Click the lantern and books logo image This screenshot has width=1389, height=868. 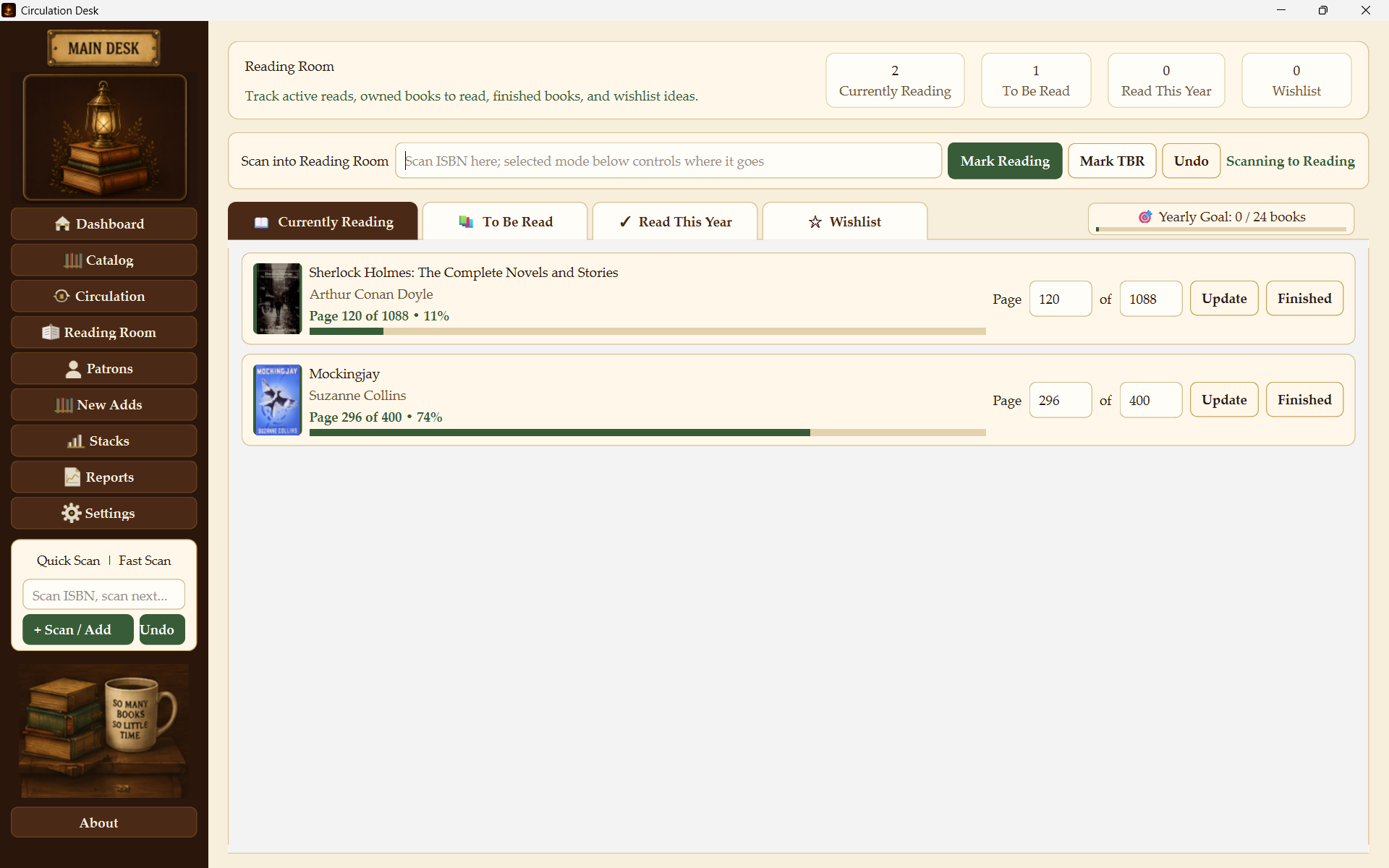point(105,137)
